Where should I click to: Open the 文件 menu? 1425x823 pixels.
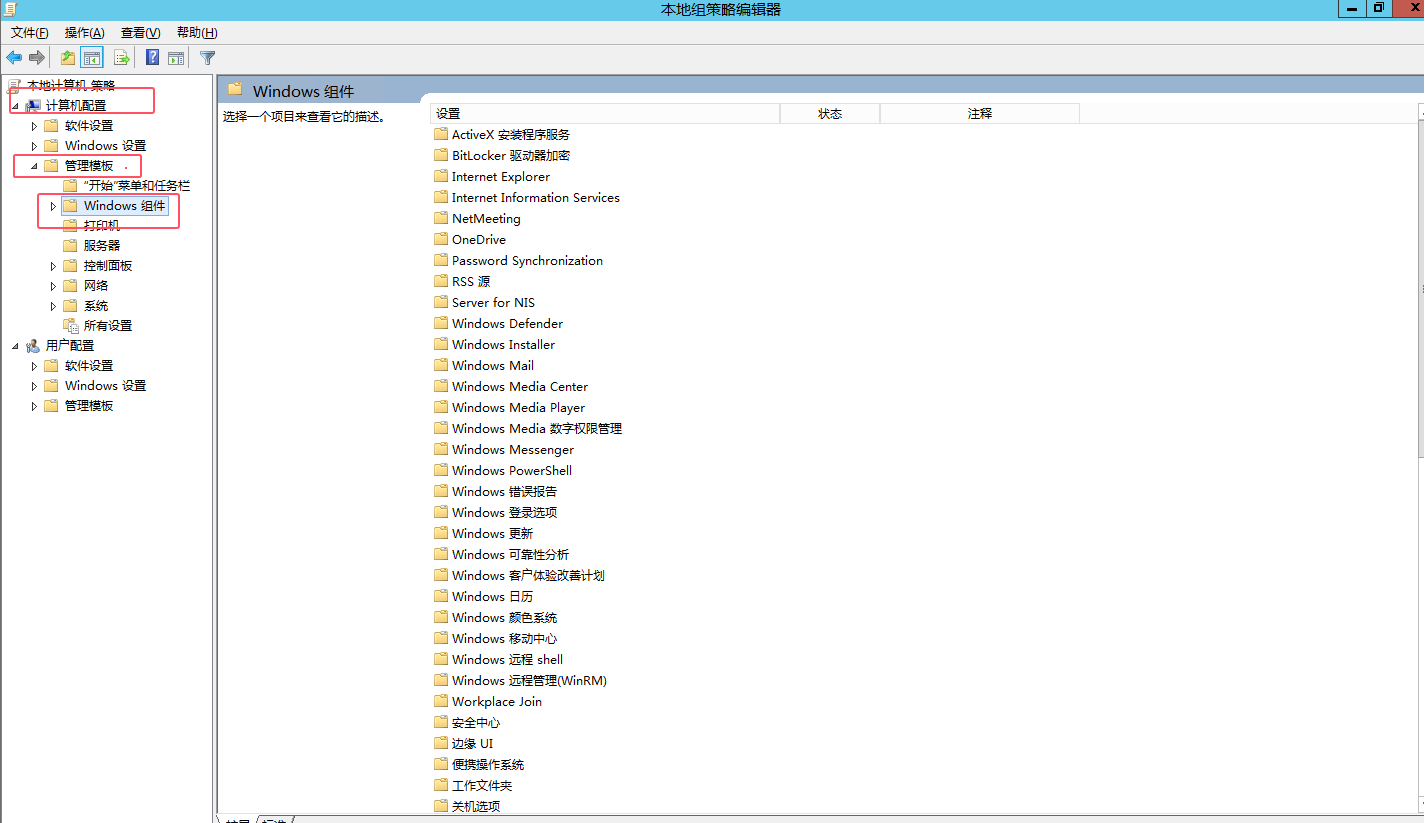click(28, 32)
